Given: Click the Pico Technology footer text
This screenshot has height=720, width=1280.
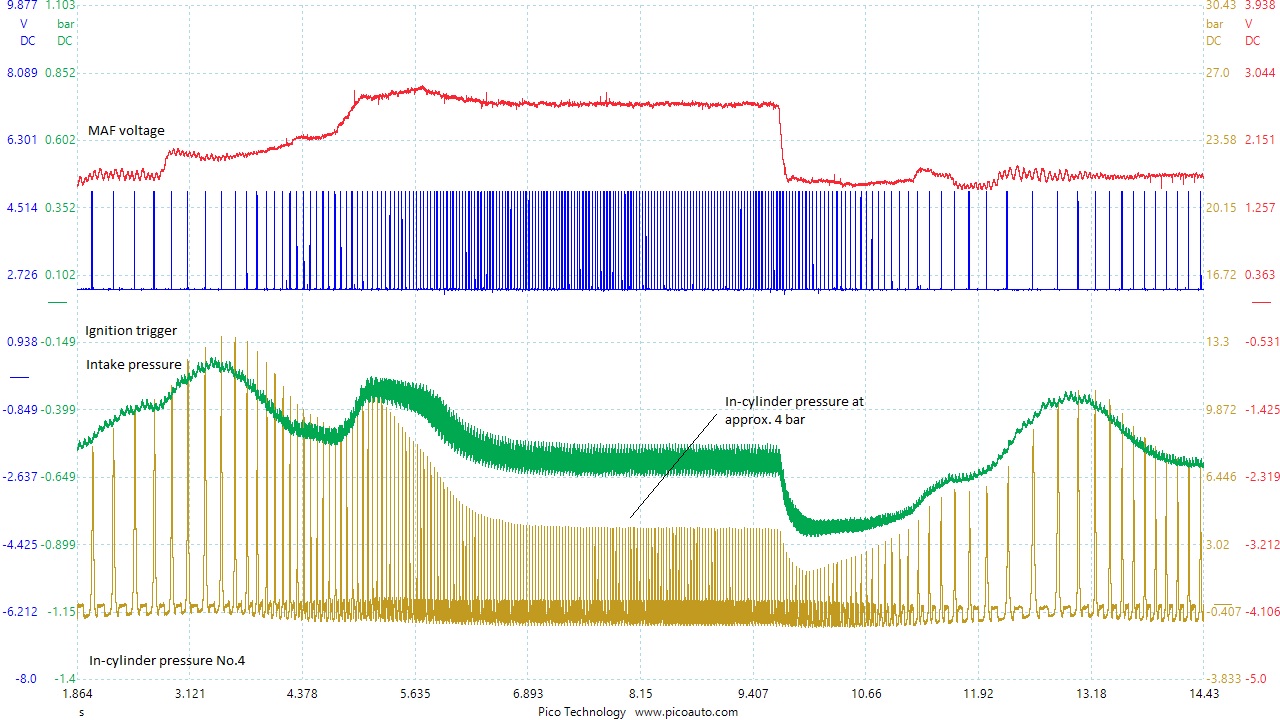Looking at the screenshot, I should click(x=580, y=712).
